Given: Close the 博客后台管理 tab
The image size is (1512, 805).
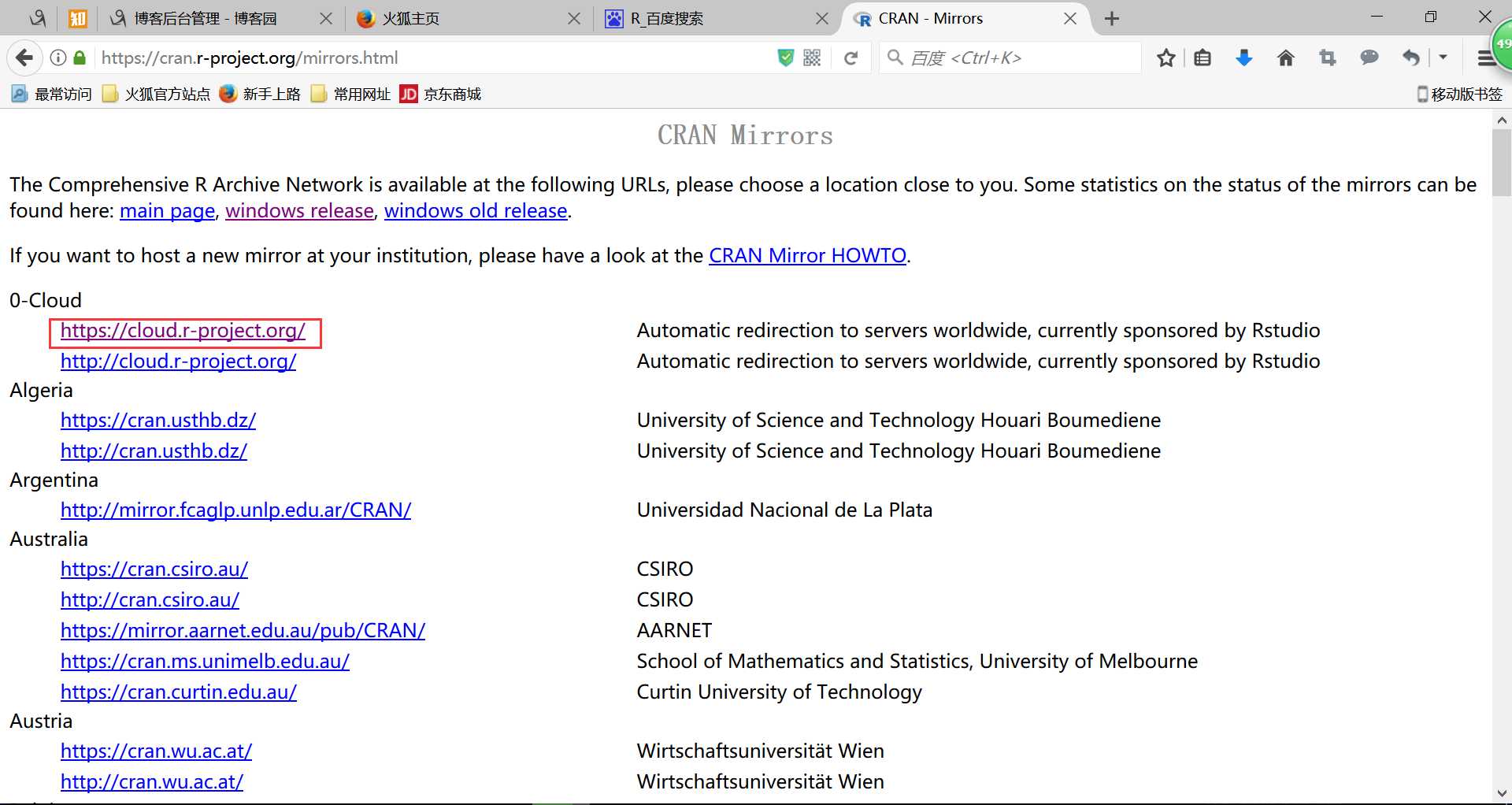Looking at the screenshot, I should 326,19.
